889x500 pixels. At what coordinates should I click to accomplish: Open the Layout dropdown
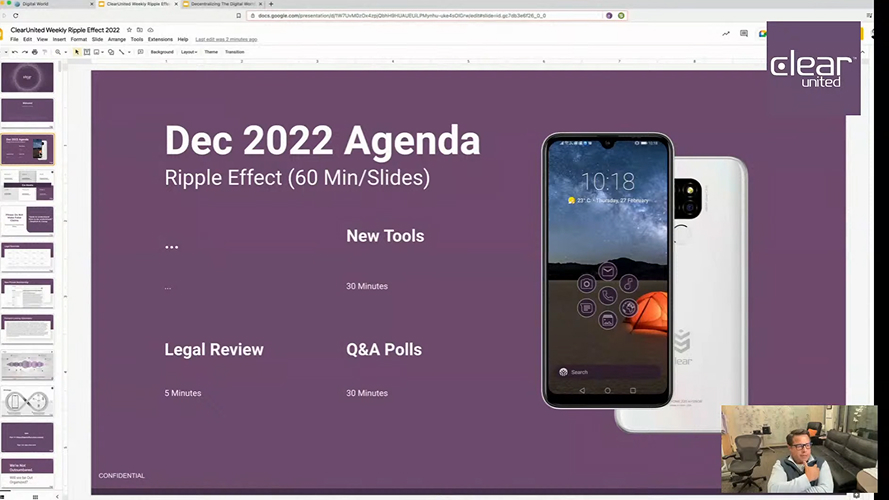click(x=189, y=52)
